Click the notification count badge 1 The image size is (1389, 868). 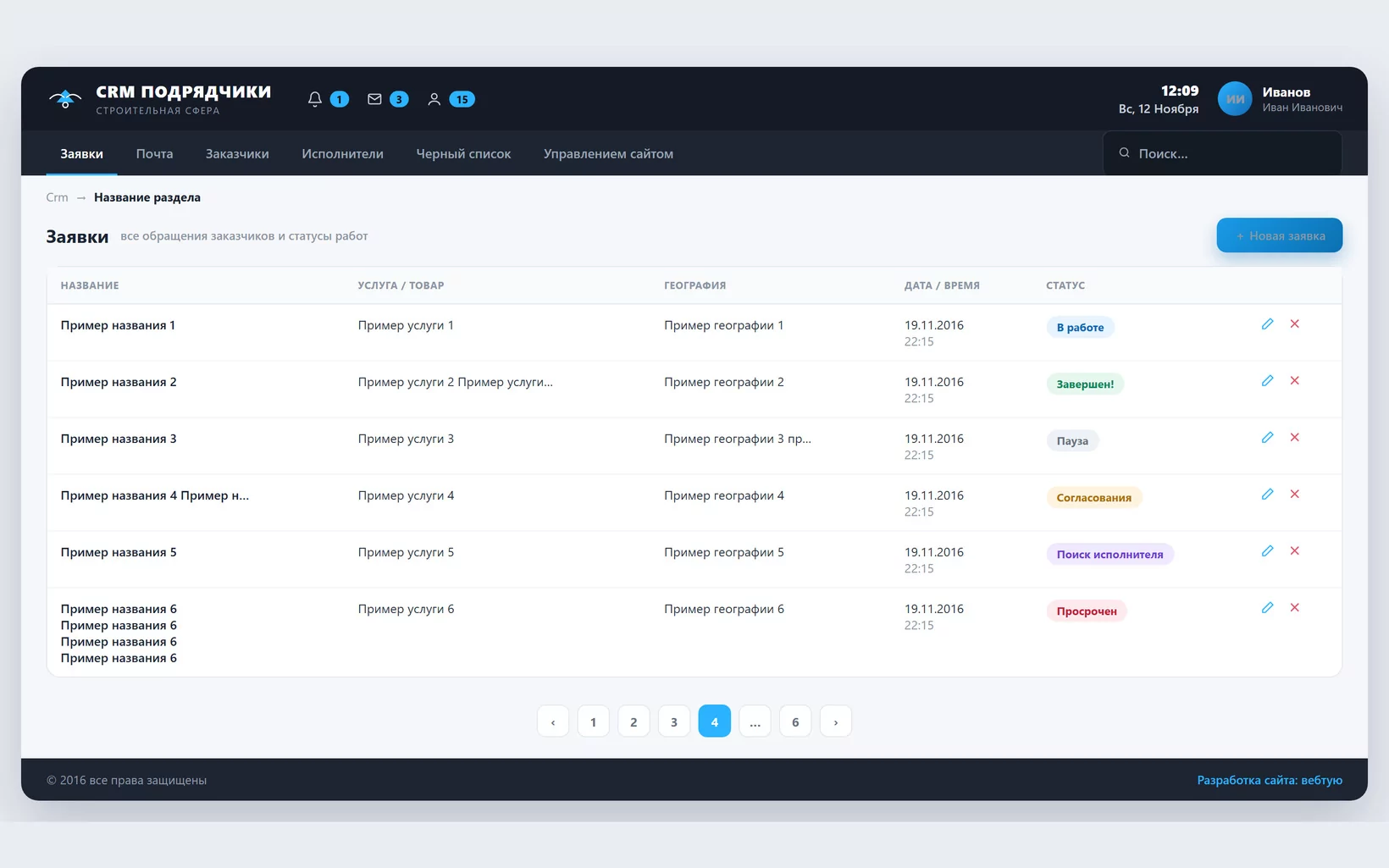(339, 99)
